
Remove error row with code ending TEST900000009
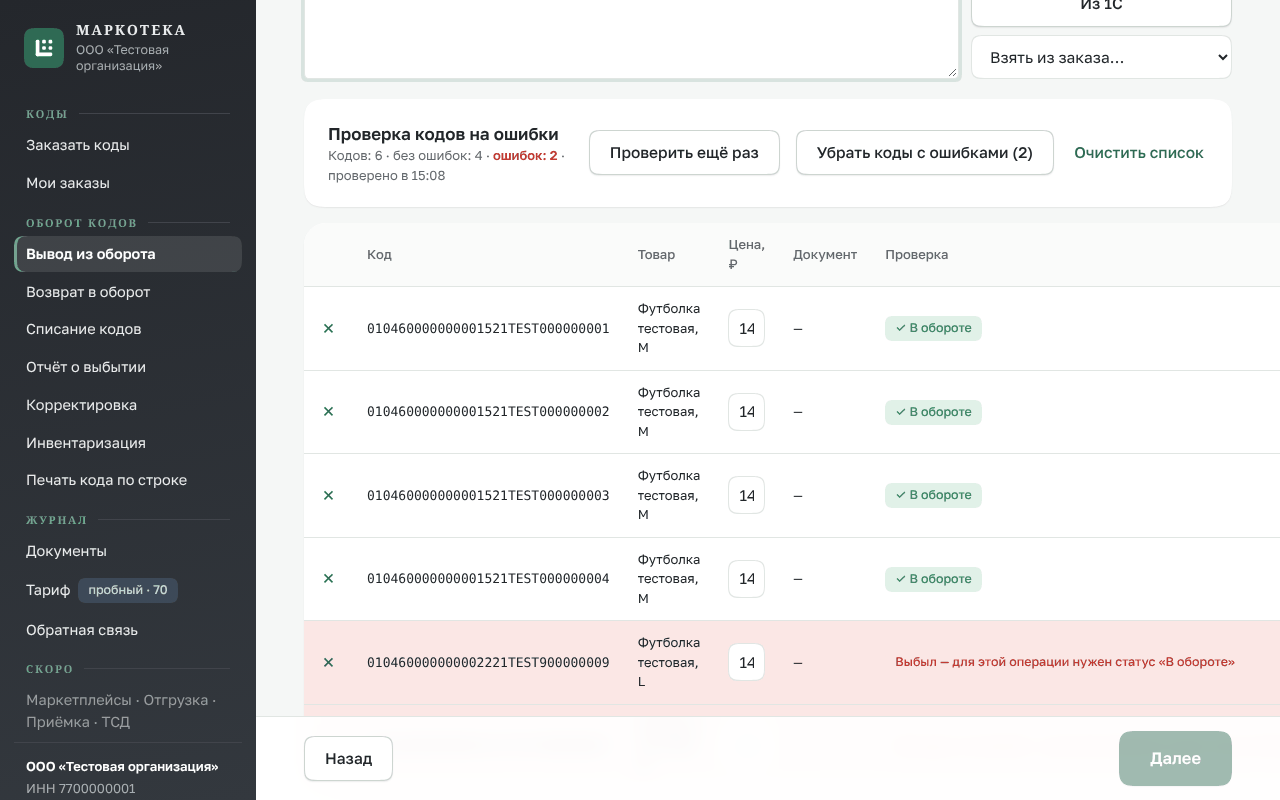coord(328,663)
